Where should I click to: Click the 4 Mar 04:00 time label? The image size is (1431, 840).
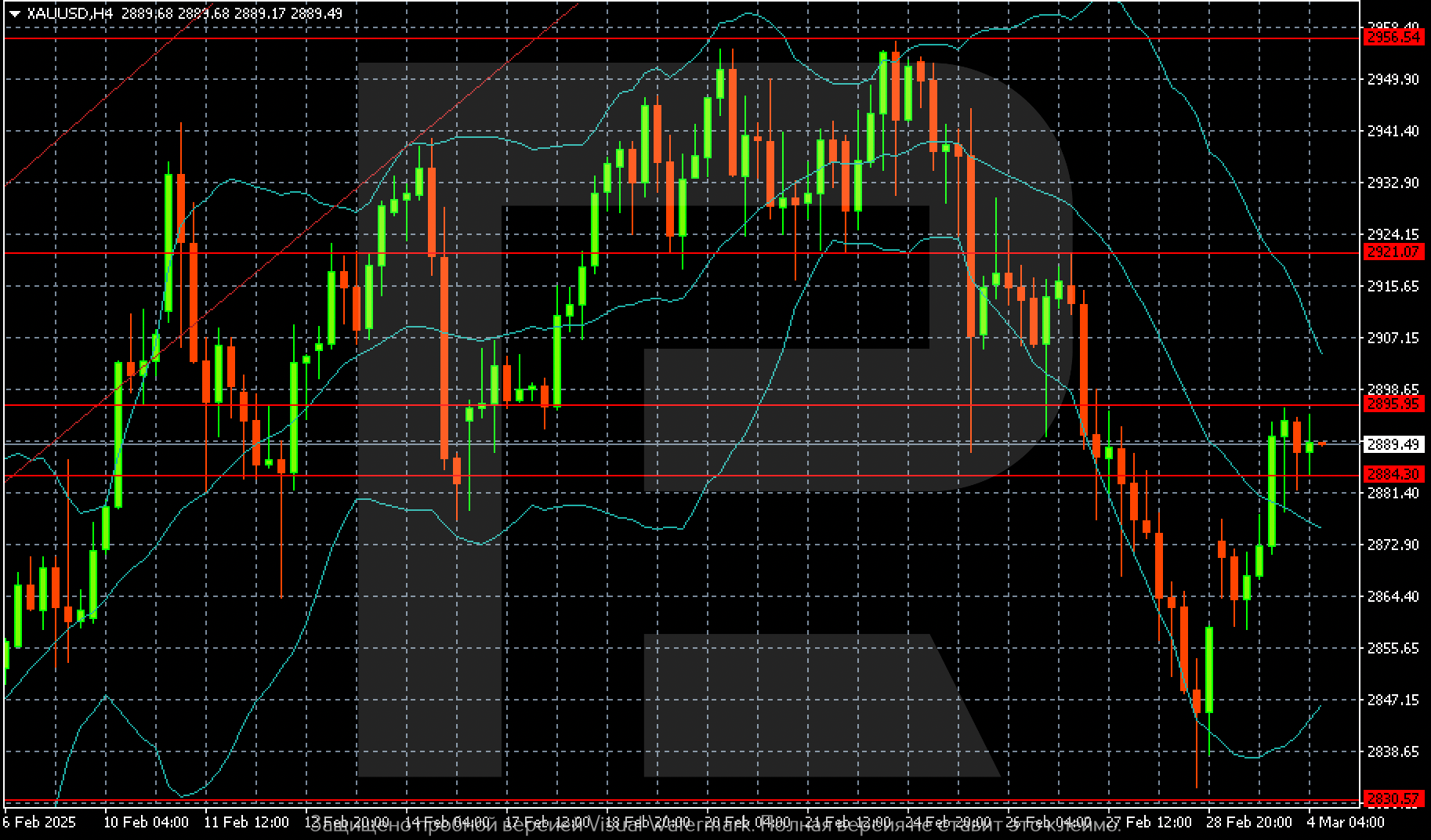point(1346,822)
